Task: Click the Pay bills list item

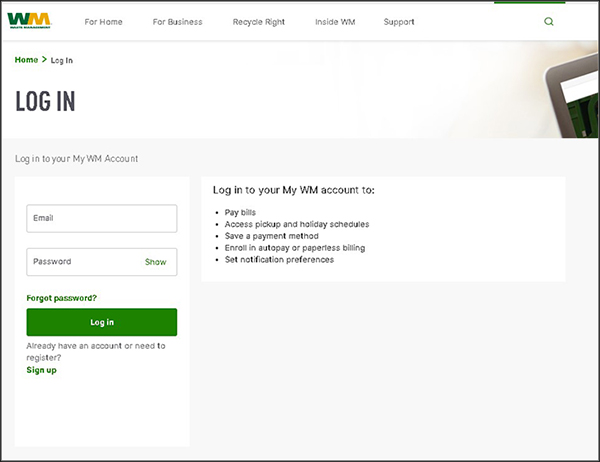Action: [240, 213]
